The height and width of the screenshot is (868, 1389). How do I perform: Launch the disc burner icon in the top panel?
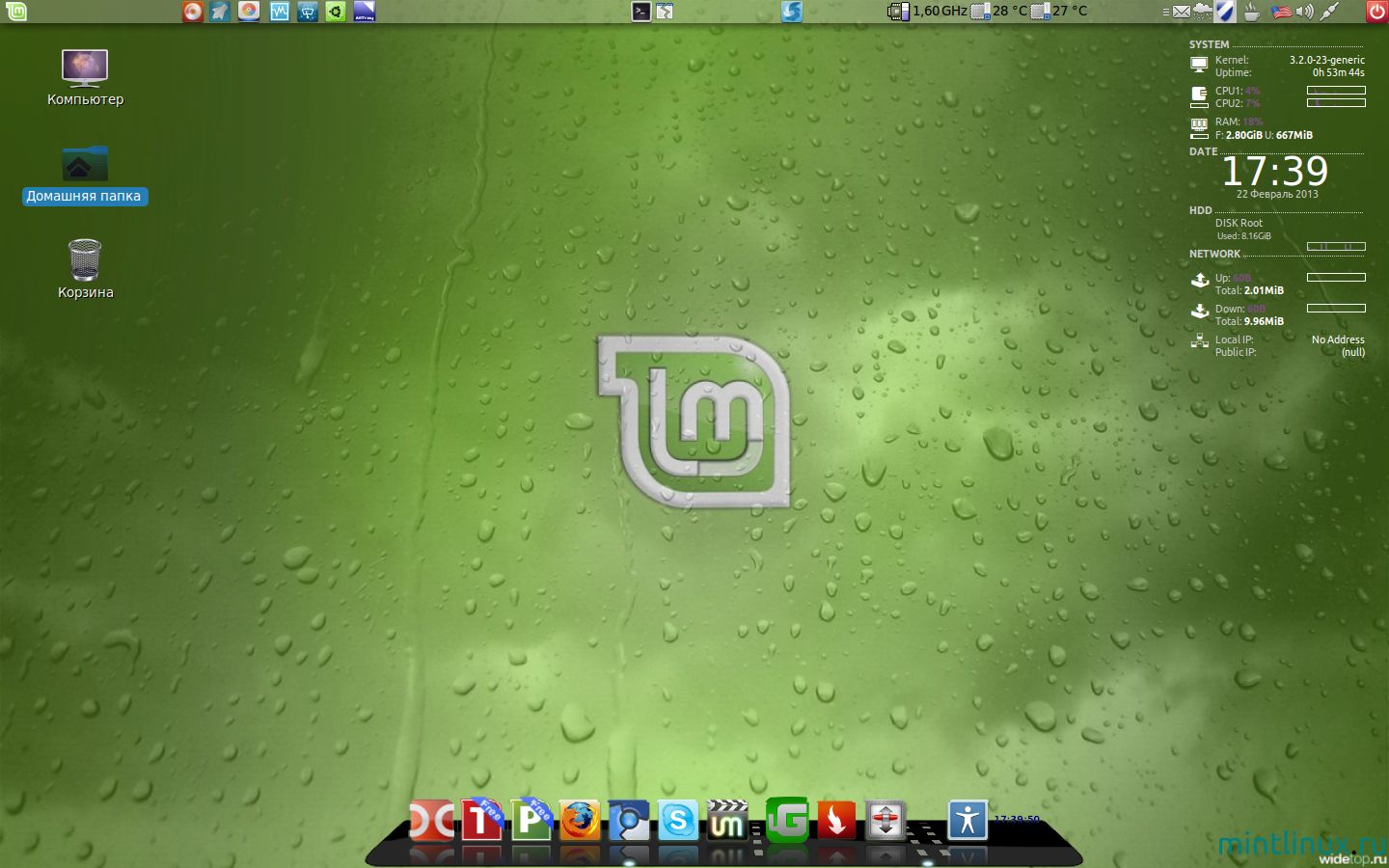pyautogui.click(x=249, y=12)
